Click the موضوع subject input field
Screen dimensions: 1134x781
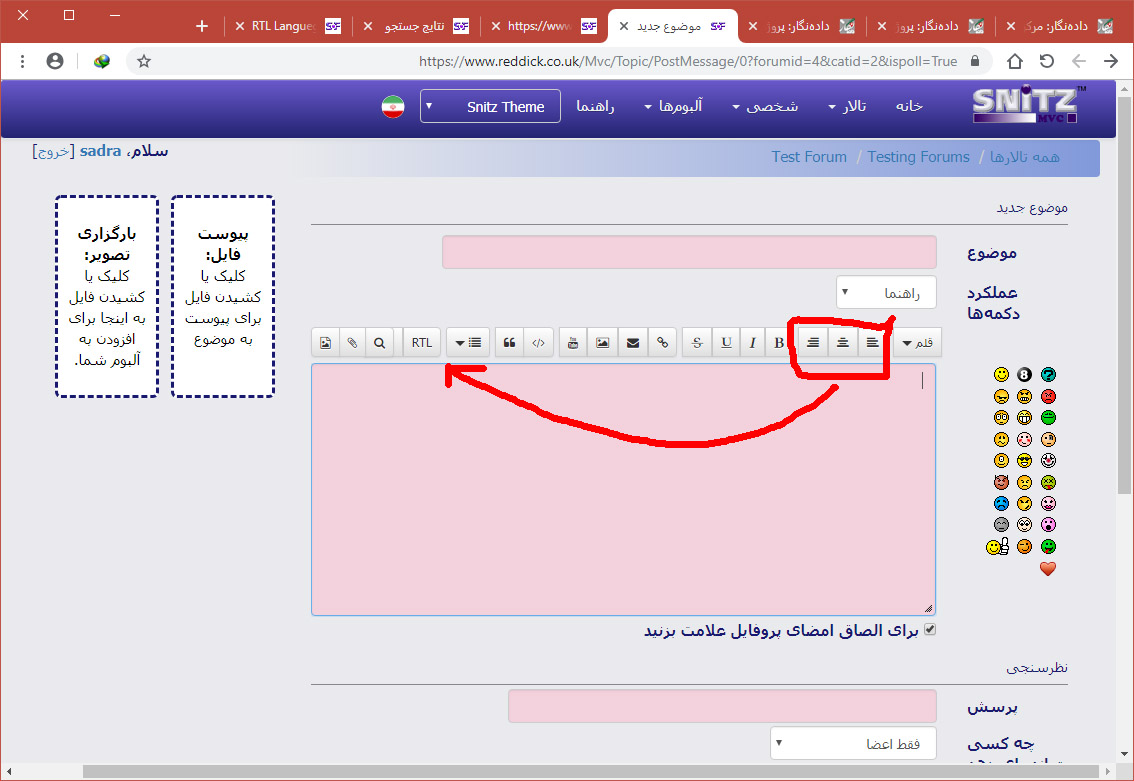[x=689, y=253]
